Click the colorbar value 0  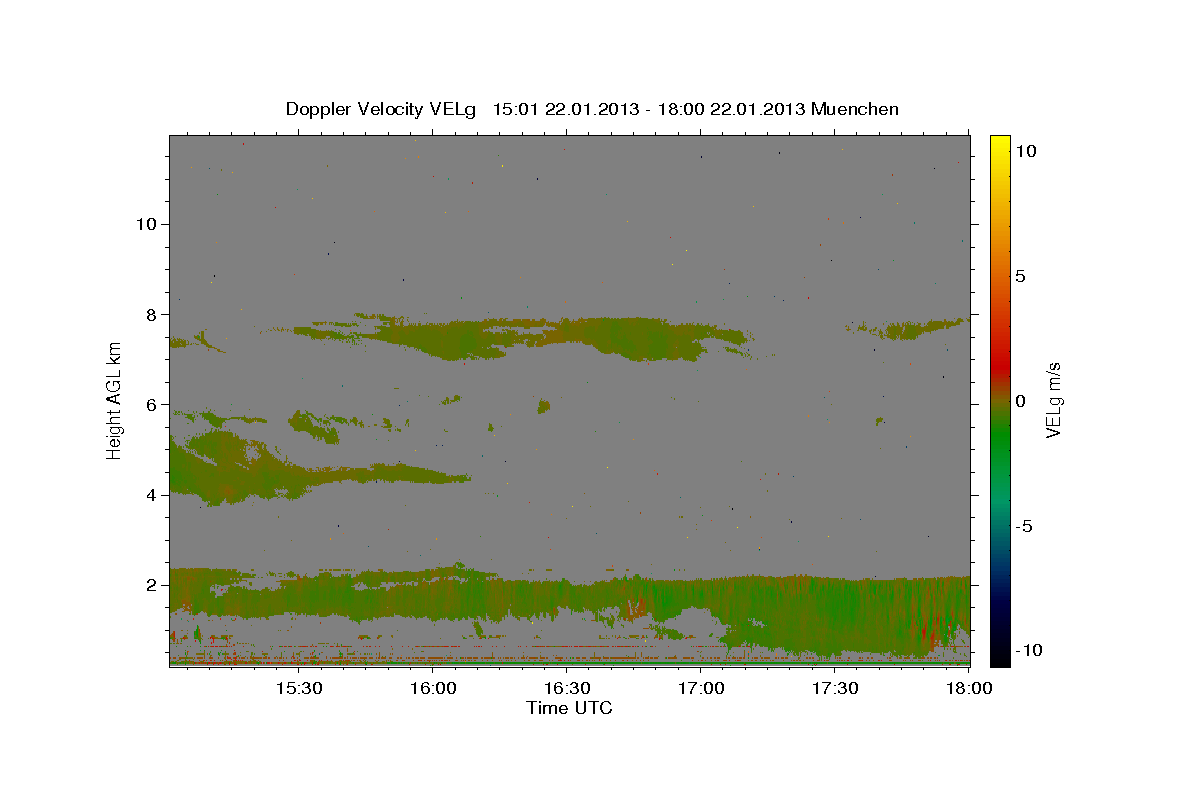coord(1020,401)
